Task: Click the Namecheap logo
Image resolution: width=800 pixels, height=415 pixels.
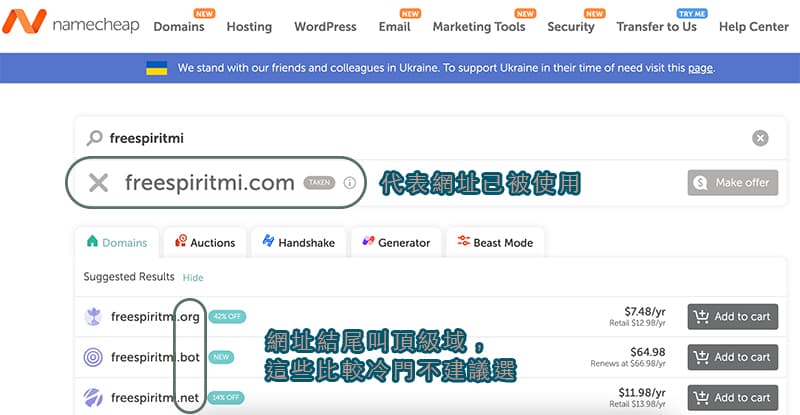Action: tap(71, 22)
